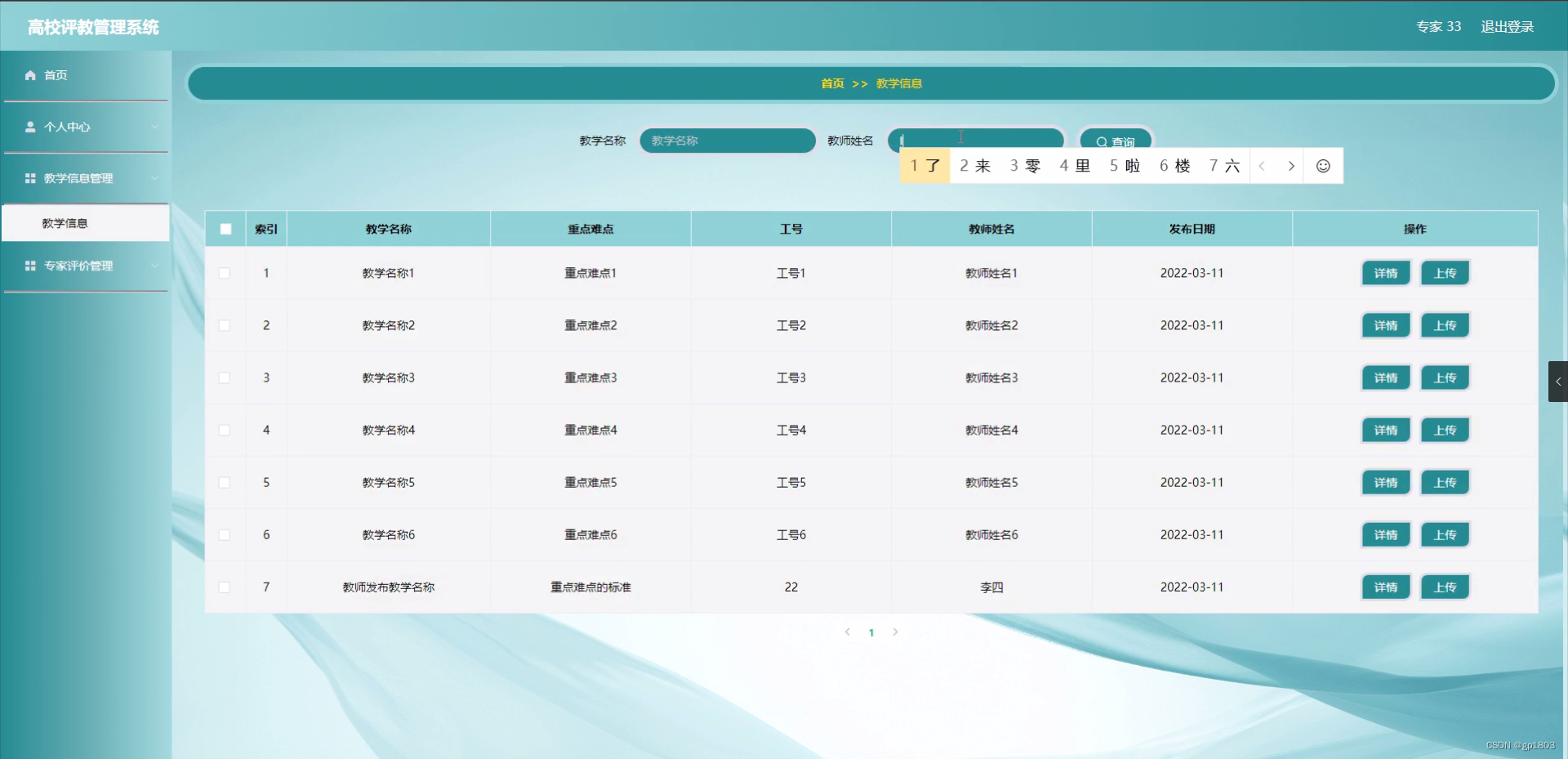
Task: Check the row checkbox for 教学名称1
Action: coord(225,273)
